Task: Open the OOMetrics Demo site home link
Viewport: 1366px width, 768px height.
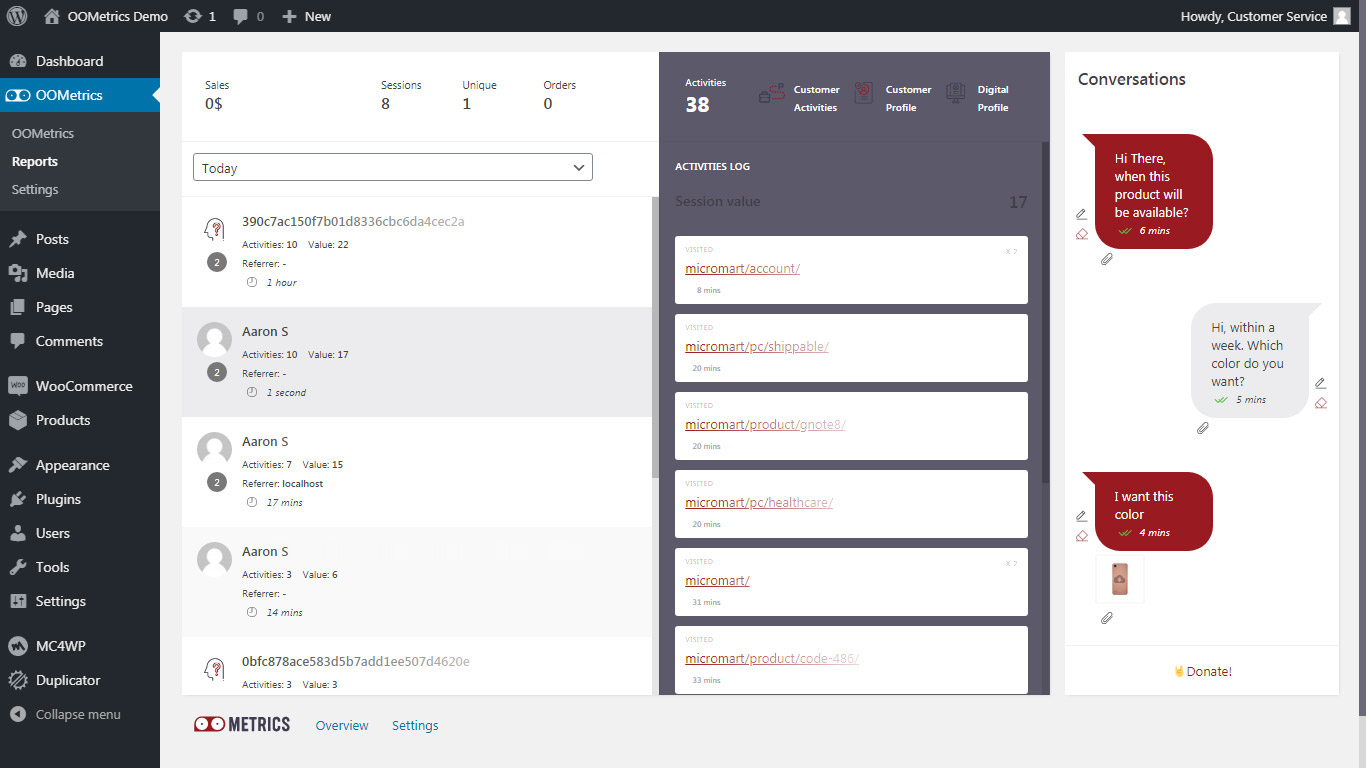Action: (x=106, y=16)
